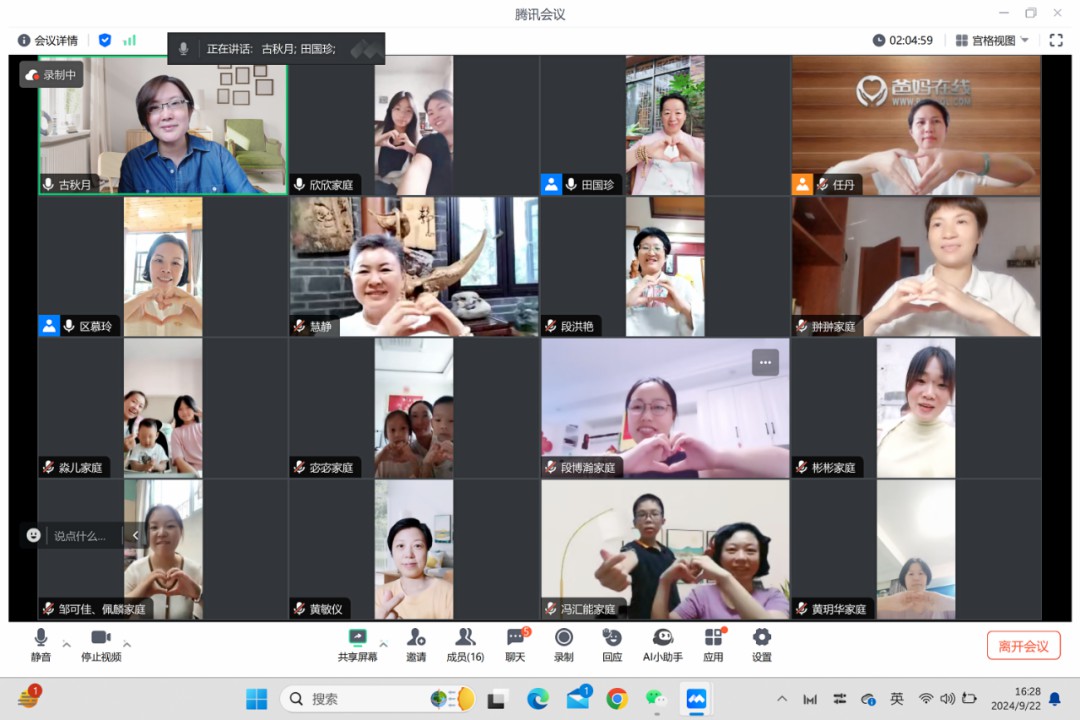Open the 宫格视图 layout dropdown
This screenshot has height=720, width=1080.
(993, 40)
